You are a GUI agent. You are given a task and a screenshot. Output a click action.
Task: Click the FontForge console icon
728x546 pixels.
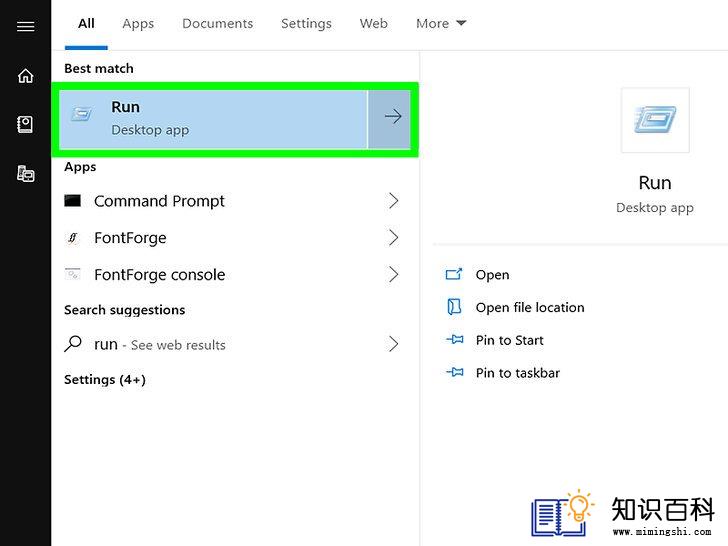pyautogui.click(x=72, y=274)
